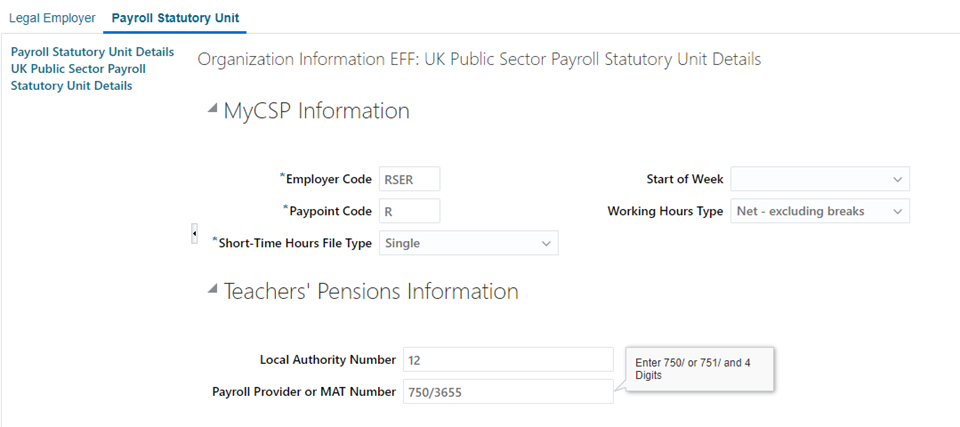Image resolution: width=960 pixels, height=427 pixels.
Task: Click the Local Authority Number input box
Action: [507, 360]
